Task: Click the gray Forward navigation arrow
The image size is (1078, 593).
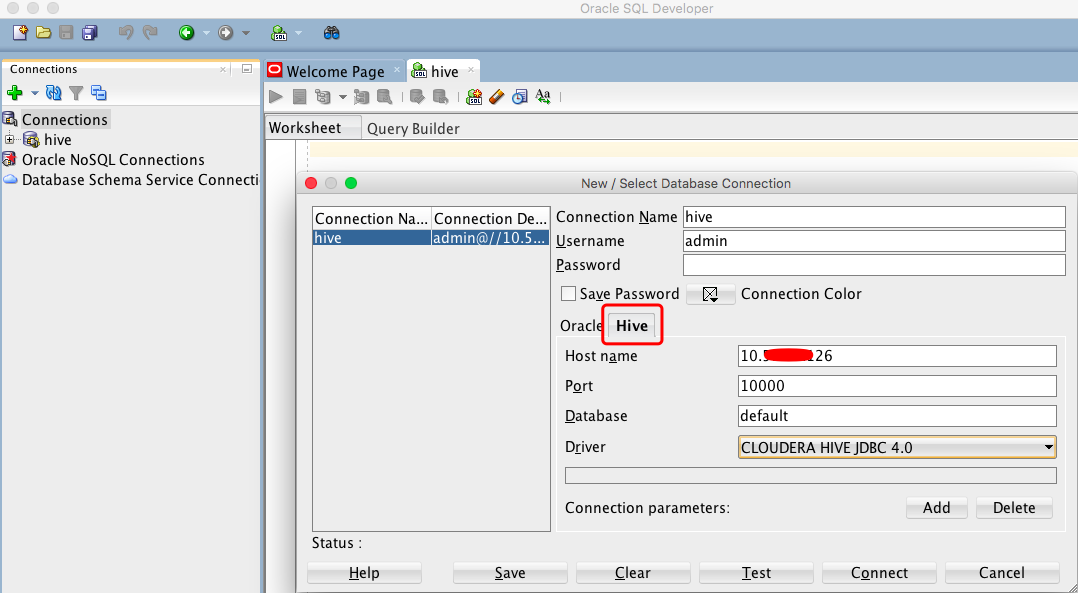Action: (226, 32)
